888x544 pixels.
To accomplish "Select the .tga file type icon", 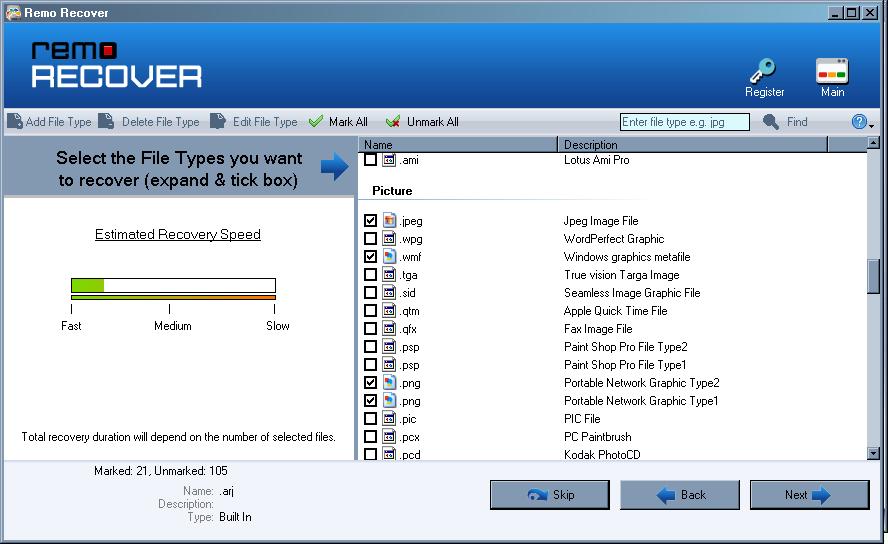I will pyautogui.click(x=389, y=275).
